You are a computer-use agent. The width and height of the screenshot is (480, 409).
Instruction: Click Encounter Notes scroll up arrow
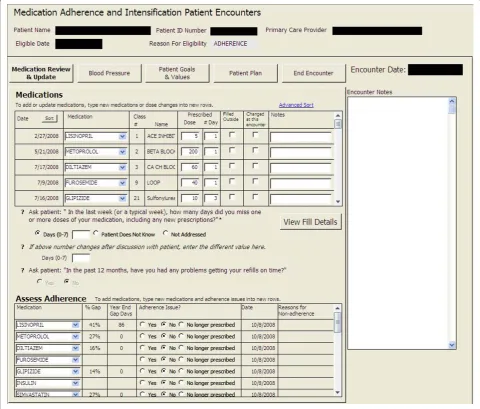coord(452,101)
